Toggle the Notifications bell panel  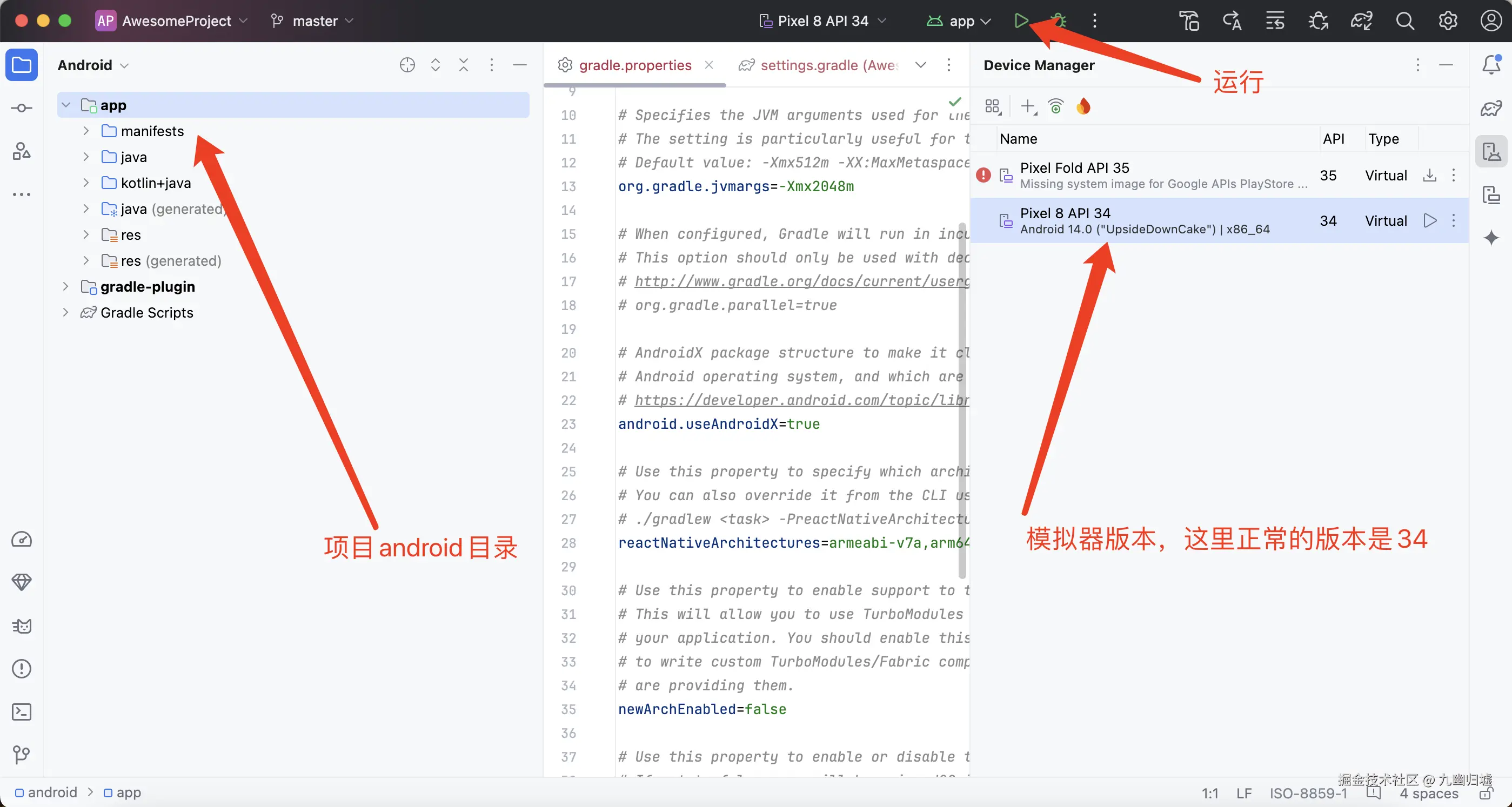[x=1491, y=65]
